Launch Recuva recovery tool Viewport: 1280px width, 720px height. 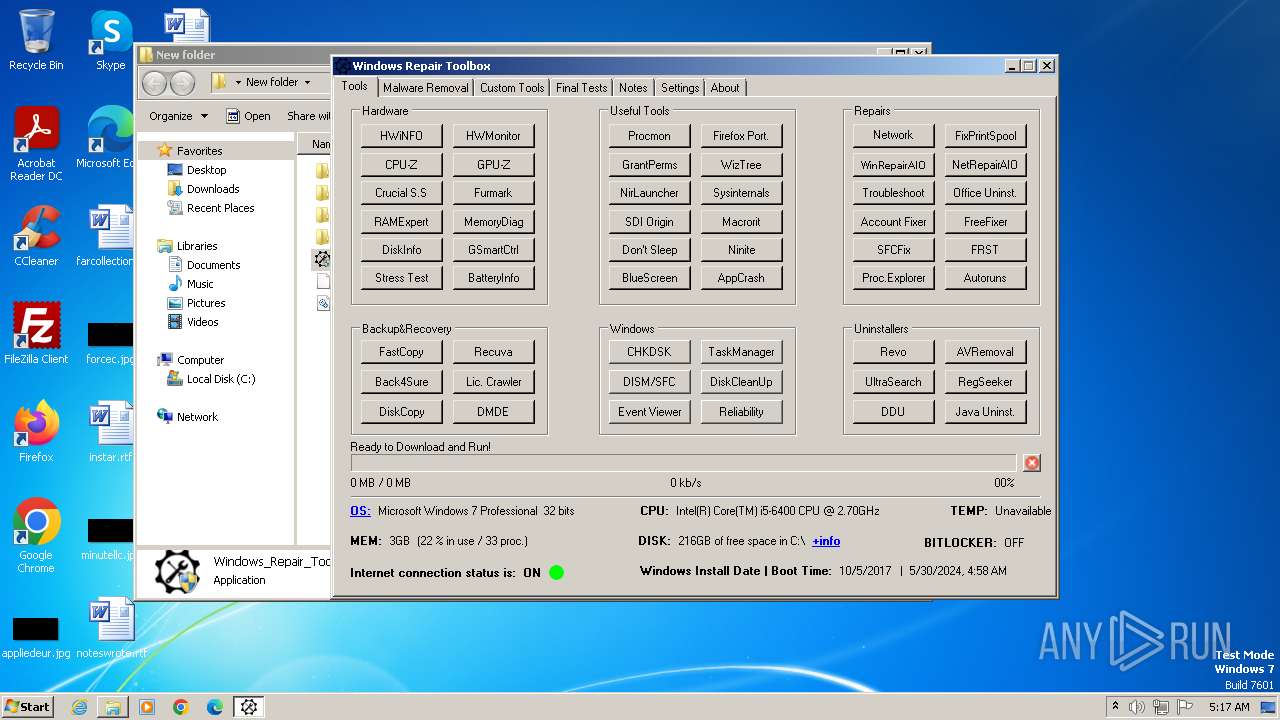coord(493,352)
